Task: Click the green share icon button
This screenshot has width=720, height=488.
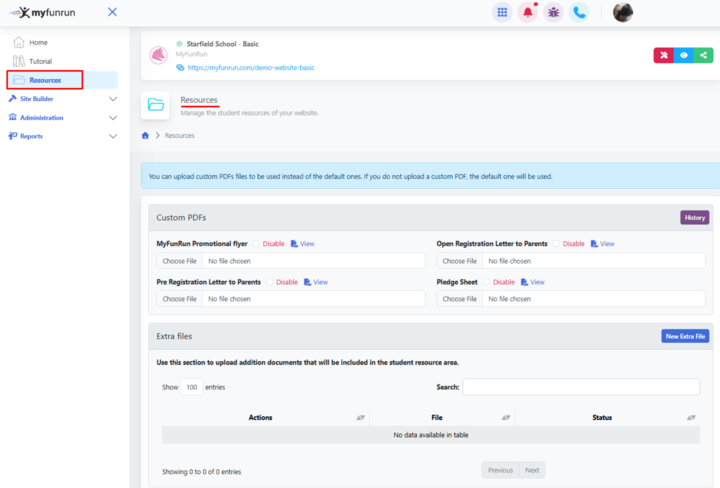Action: pos(704,55)
